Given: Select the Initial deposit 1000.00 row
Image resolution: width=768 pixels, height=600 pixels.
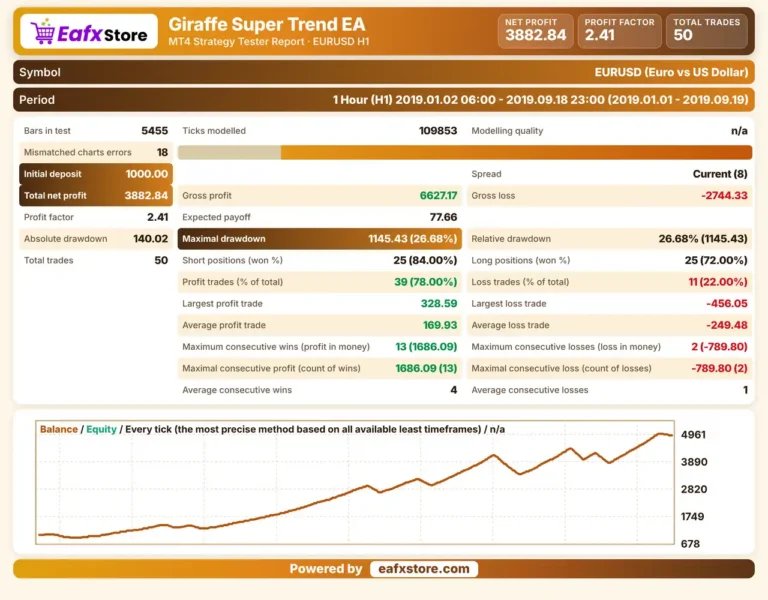Looking at the screenshot, I should point(96,174).
